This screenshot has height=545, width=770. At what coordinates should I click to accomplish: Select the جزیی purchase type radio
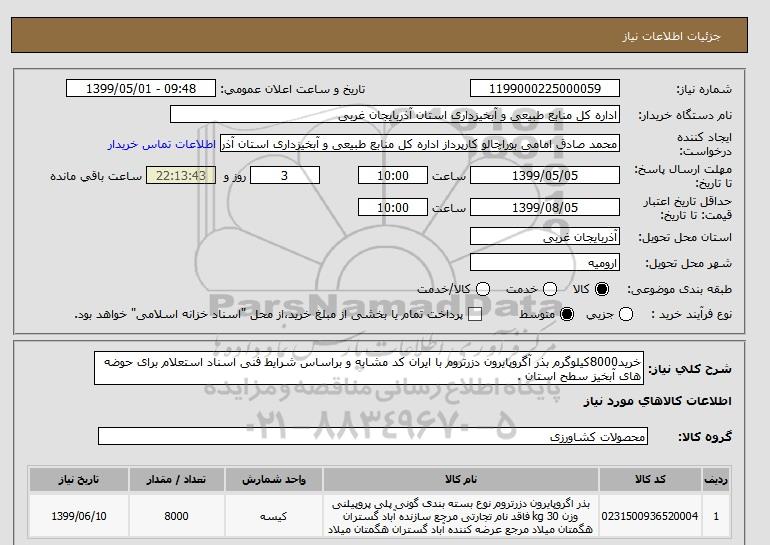point(626,314)
